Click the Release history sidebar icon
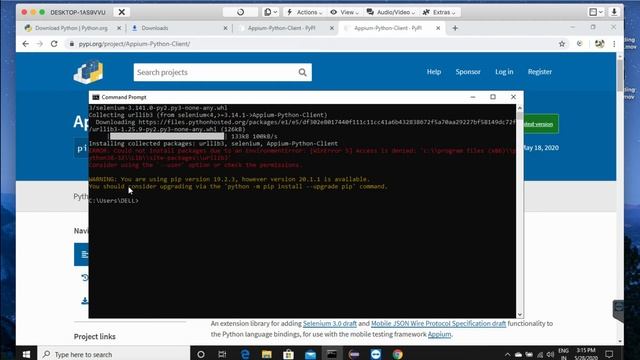 pyautogui.click(x=84, y=278)
